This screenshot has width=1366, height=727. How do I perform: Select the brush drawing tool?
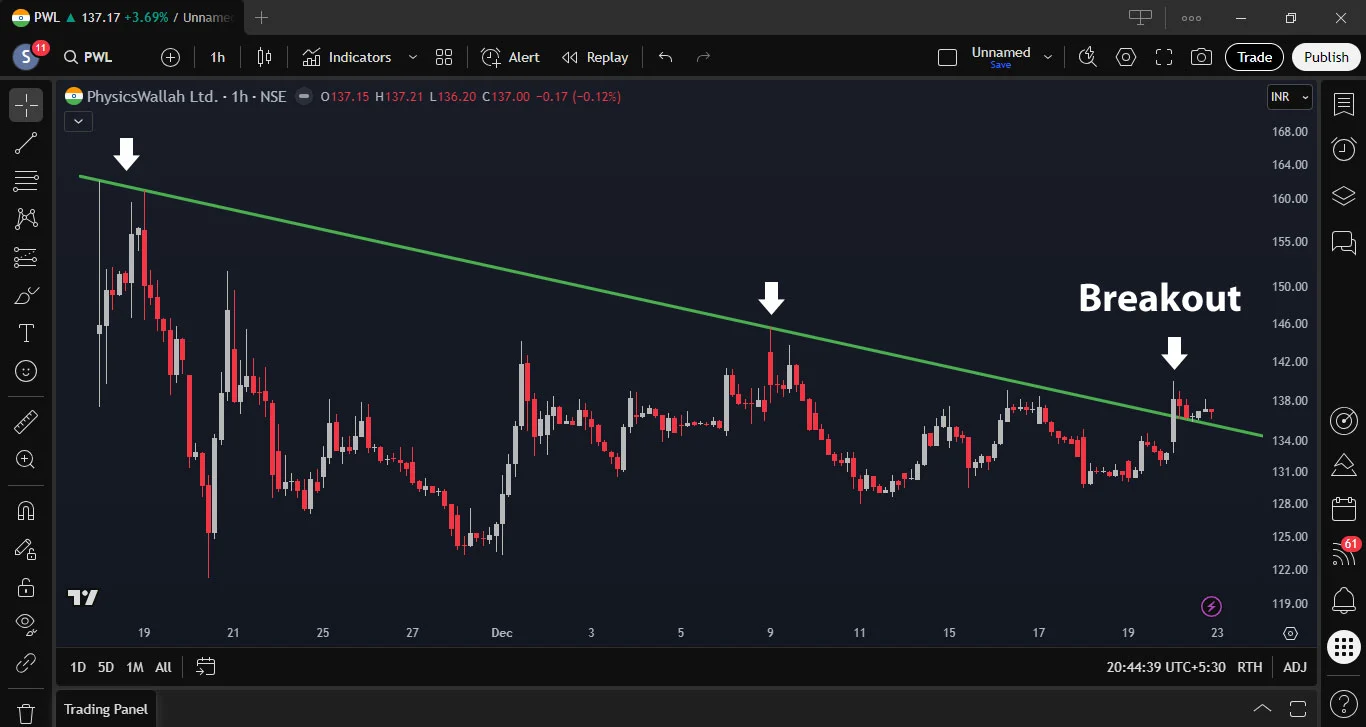pyautogui.click(x=26, y=295)
